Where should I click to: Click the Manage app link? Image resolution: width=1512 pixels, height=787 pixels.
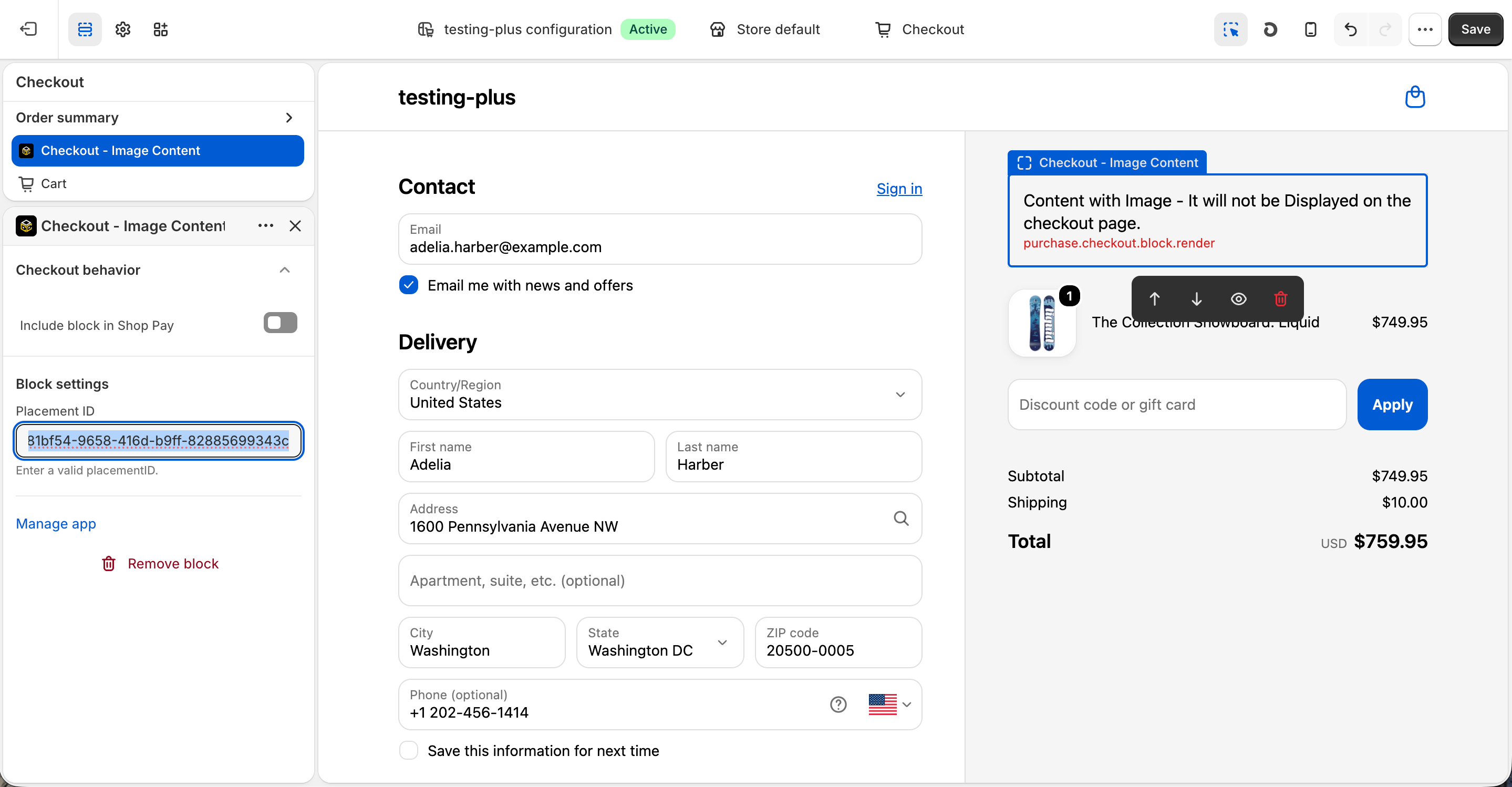coord(56,524)
